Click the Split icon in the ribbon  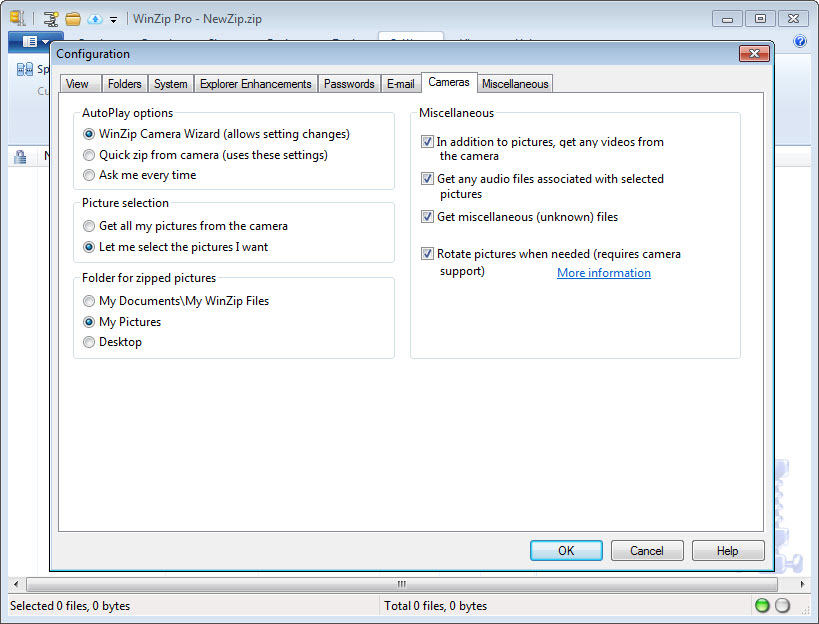coord(25,69)
